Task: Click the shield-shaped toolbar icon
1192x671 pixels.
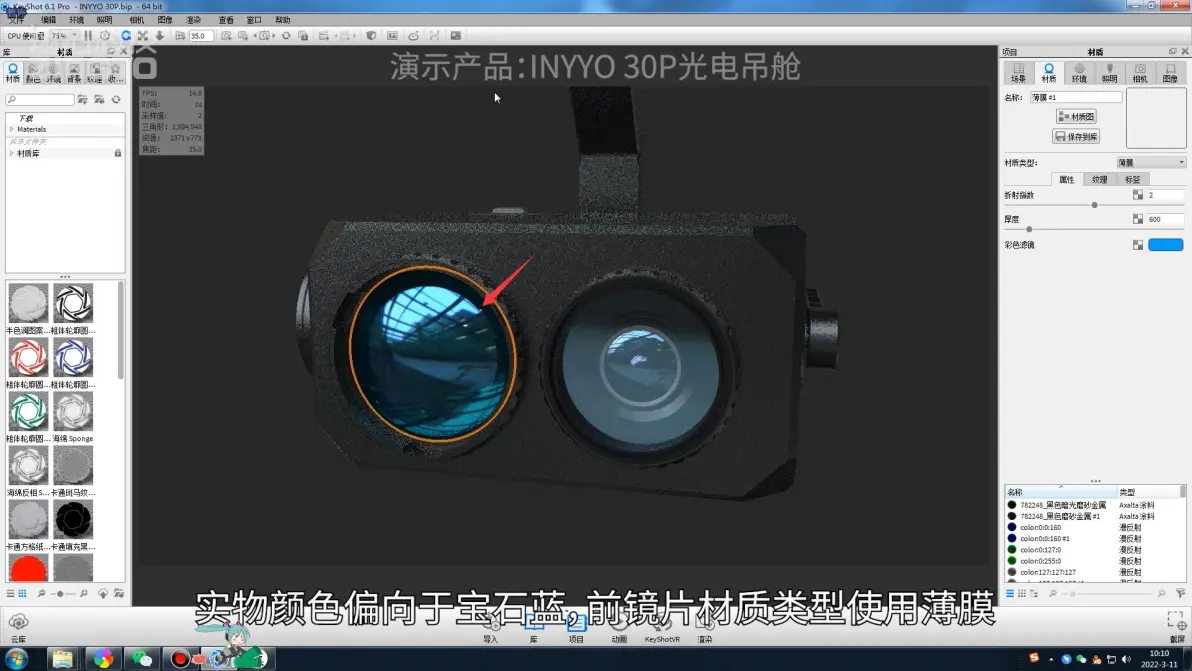Action: [x=371, y=36]
